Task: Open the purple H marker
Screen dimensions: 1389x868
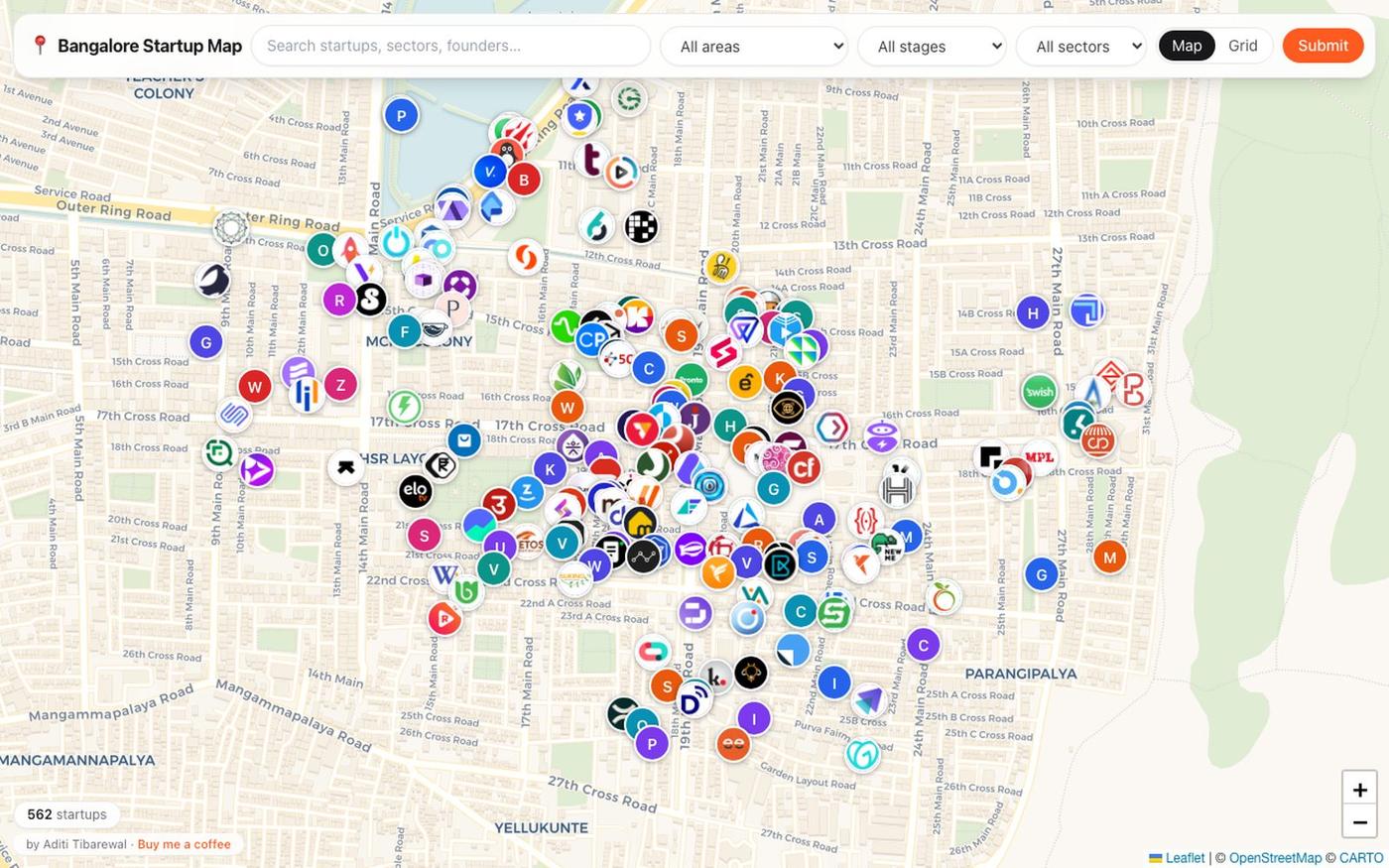Action: (x=1033, y=312)
